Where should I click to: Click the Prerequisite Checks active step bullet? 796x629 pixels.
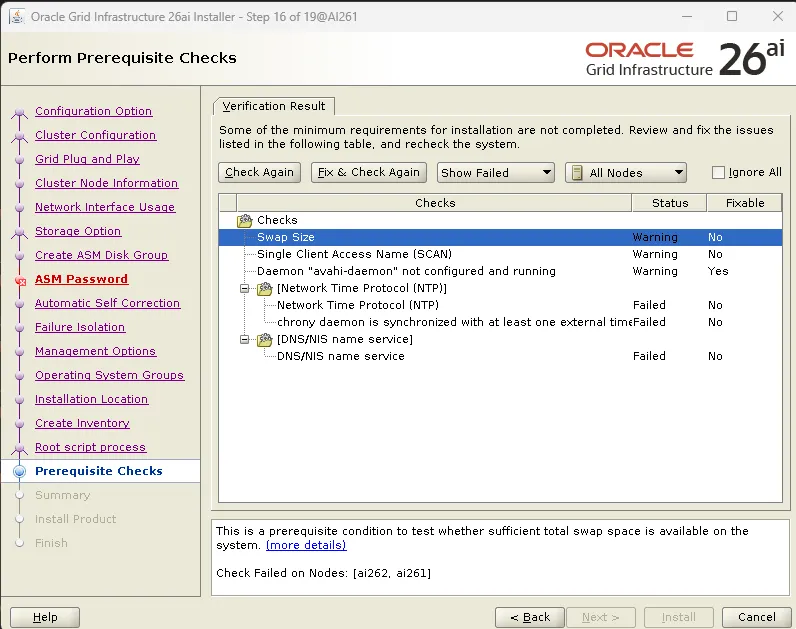click(19, 472)
